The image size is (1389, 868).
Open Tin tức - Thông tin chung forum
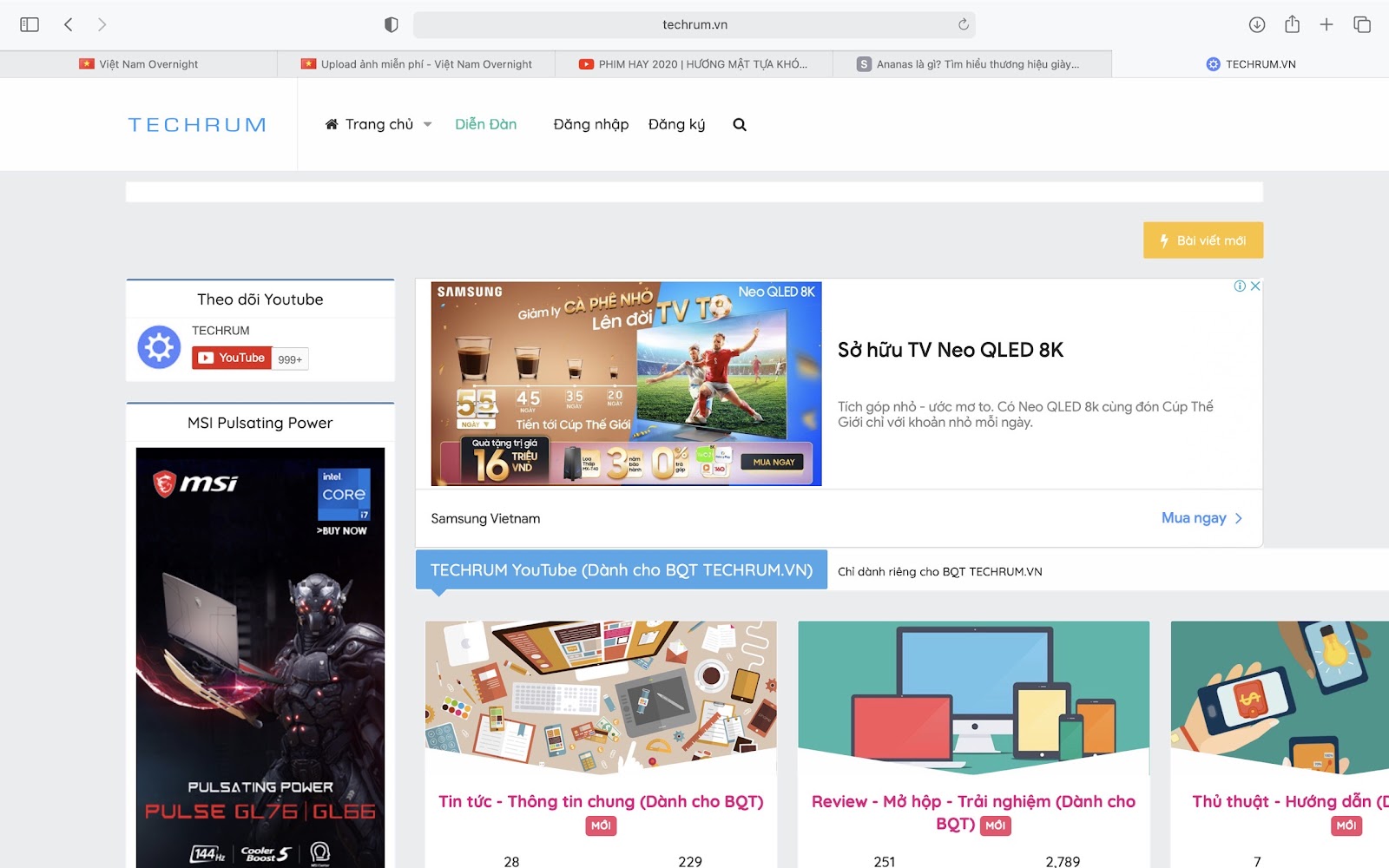click(x=601, y=802)
